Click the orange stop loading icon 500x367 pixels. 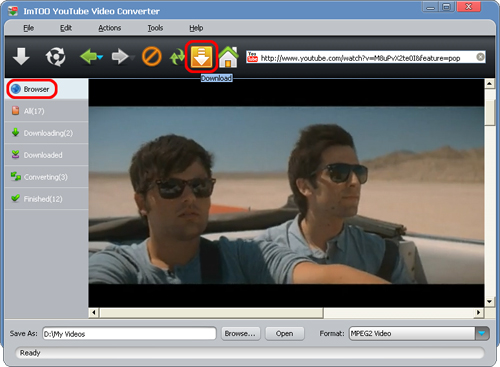click(x=152, y=56)
